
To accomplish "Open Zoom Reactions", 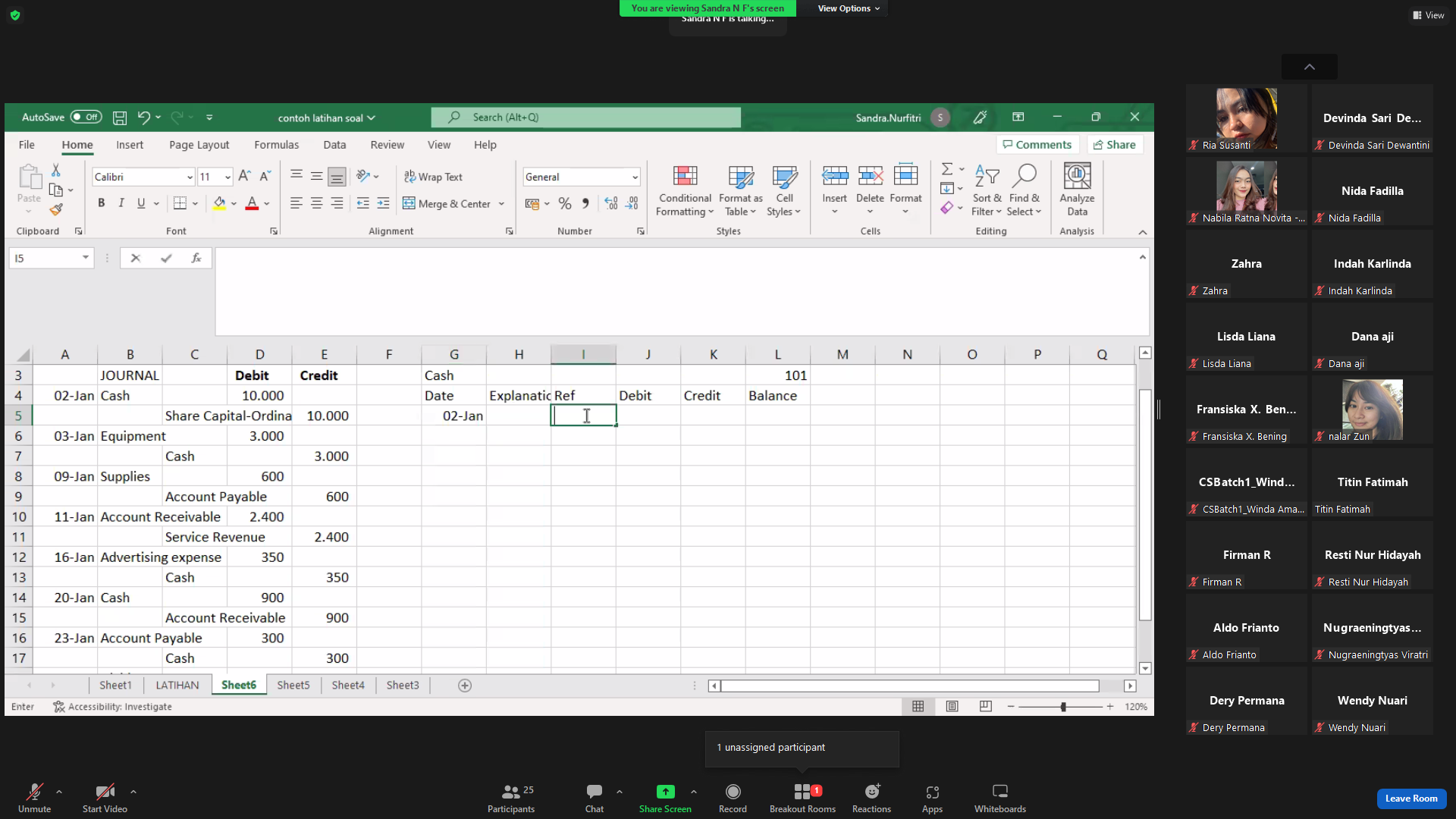I will pos(871,798).
